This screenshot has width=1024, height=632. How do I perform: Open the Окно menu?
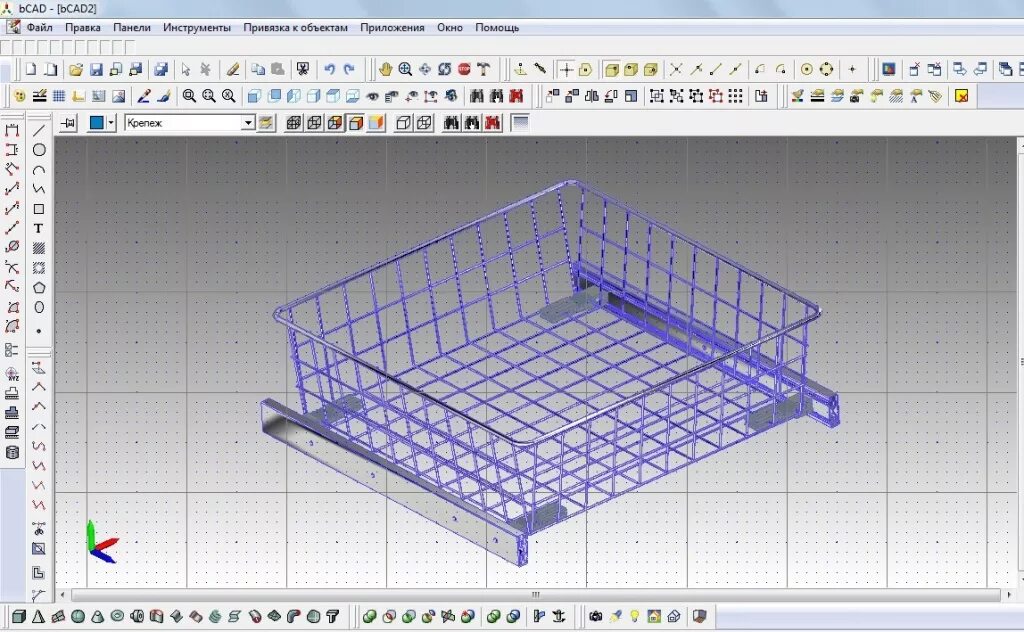[450, 27]
